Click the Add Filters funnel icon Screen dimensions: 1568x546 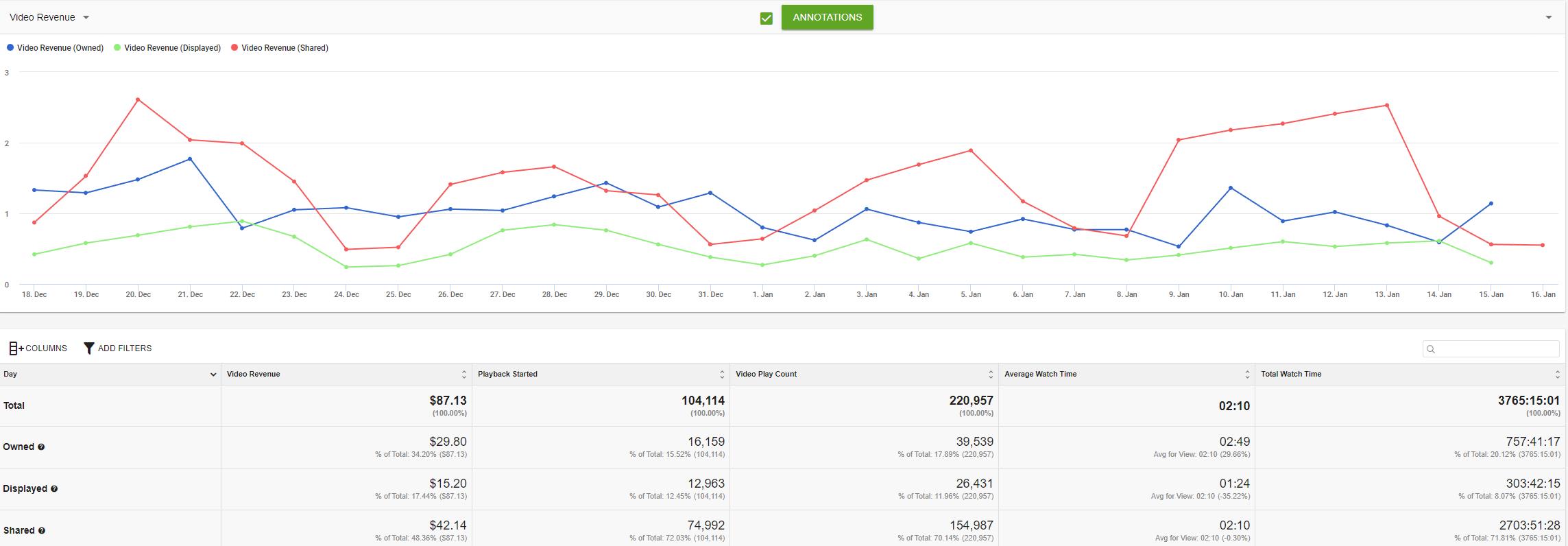[89, 348]
